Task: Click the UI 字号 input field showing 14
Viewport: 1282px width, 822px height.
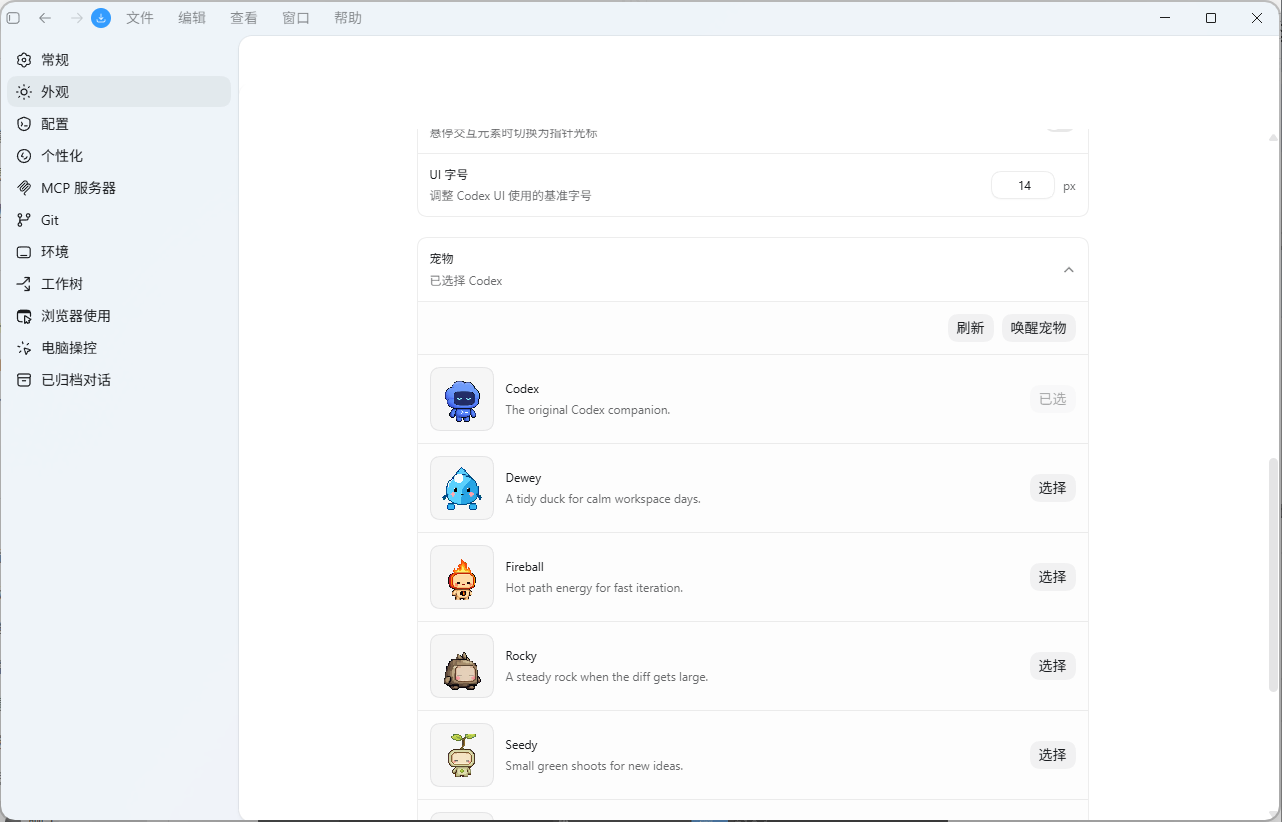Action: (x=1023, y=186)
